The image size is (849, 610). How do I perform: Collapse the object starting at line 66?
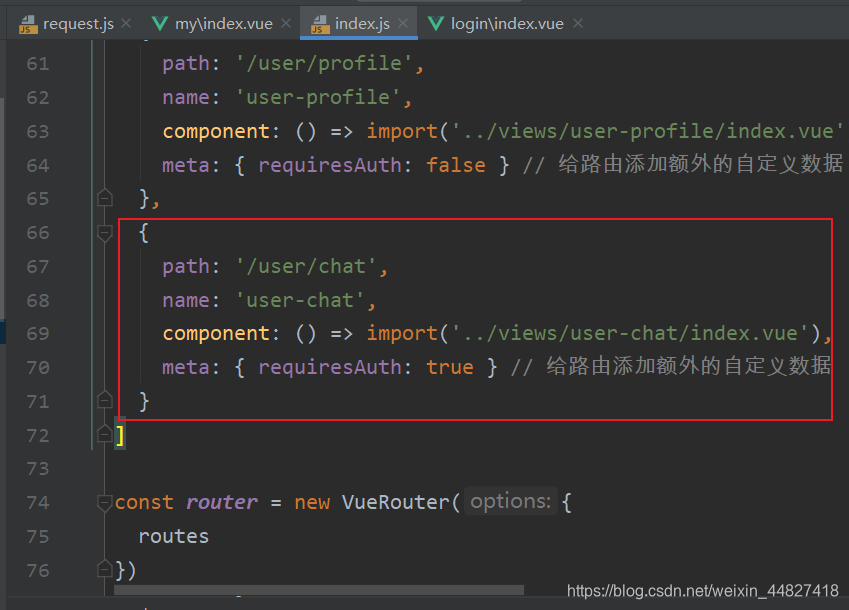tap(105, 233)
